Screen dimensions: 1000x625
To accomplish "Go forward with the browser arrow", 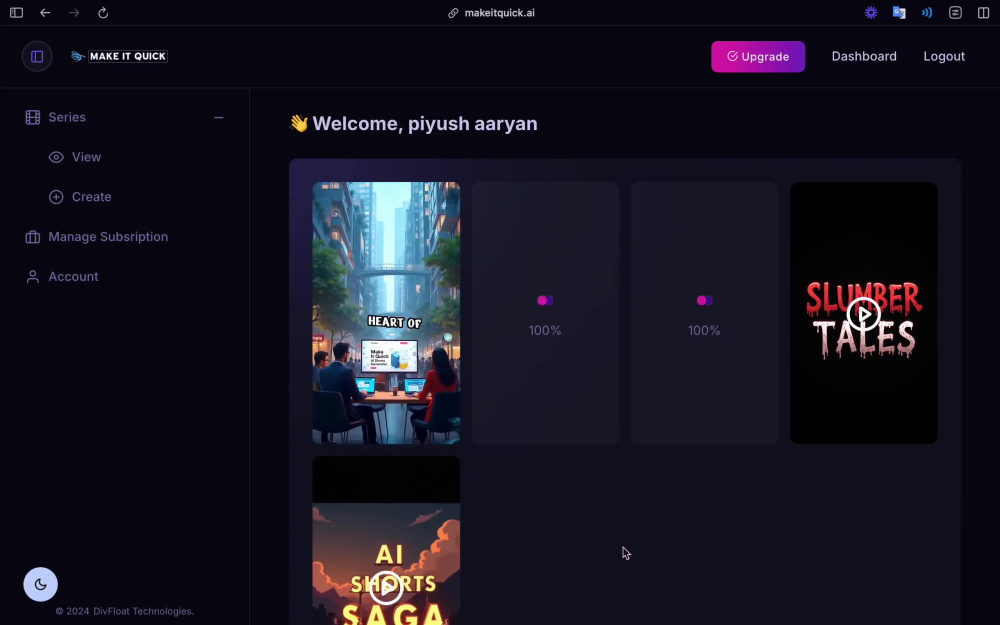I will click(x=74, y=13).
